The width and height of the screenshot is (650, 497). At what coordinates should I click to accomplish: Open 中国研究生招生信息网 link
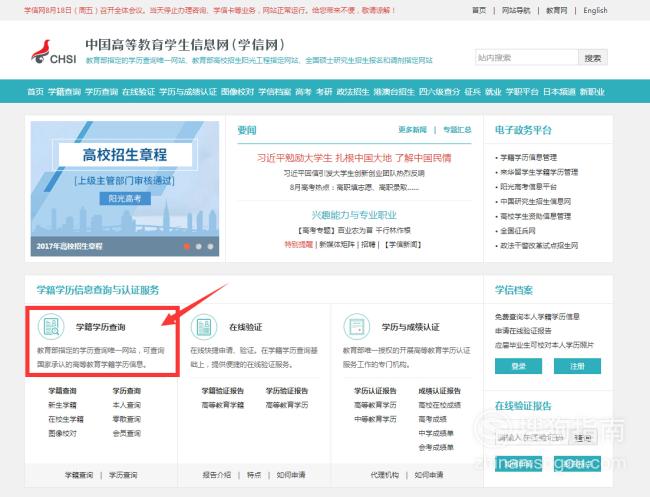pos(536,201)
